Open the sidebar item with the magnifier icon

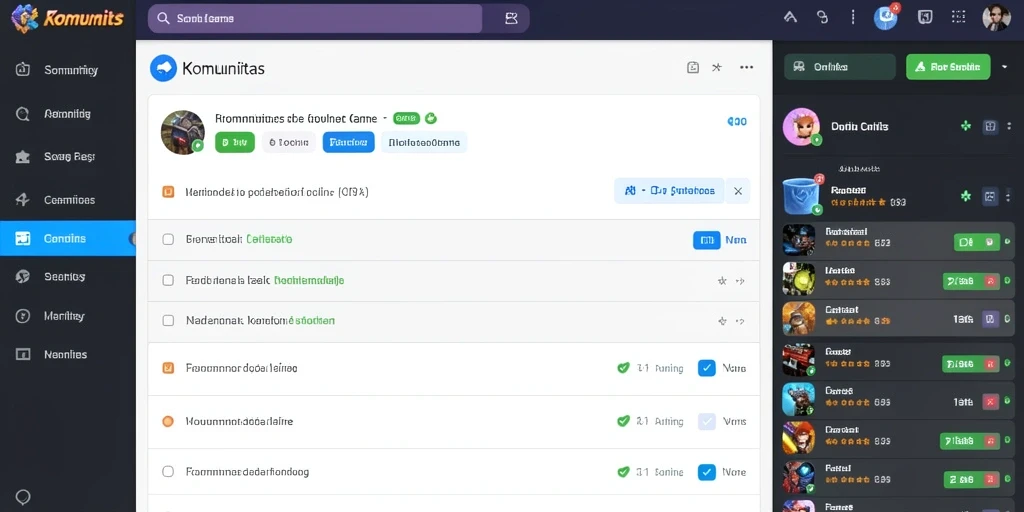pos(68,114)
